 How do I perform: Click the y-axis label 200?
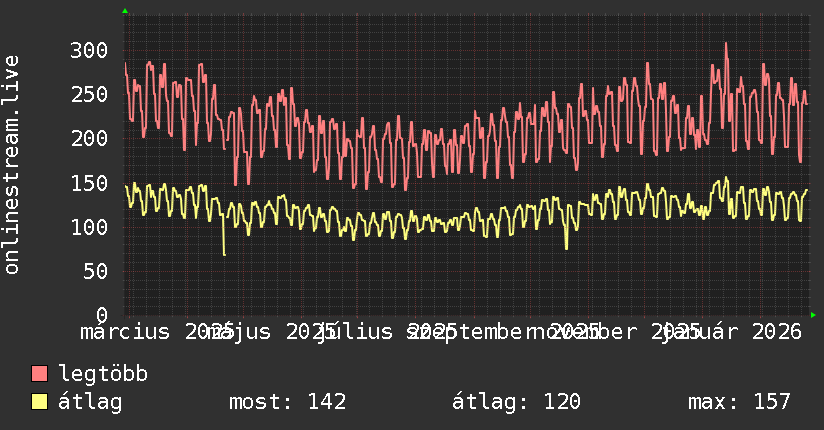[x=89, y=139]
